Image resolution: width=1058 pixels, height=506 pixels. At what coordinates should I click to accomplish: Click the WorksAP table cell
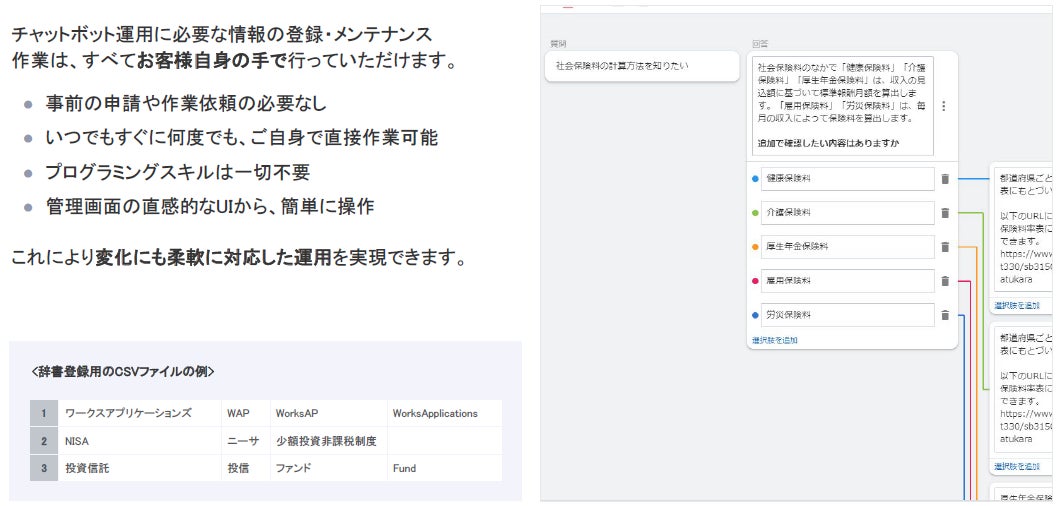[329, 414]
